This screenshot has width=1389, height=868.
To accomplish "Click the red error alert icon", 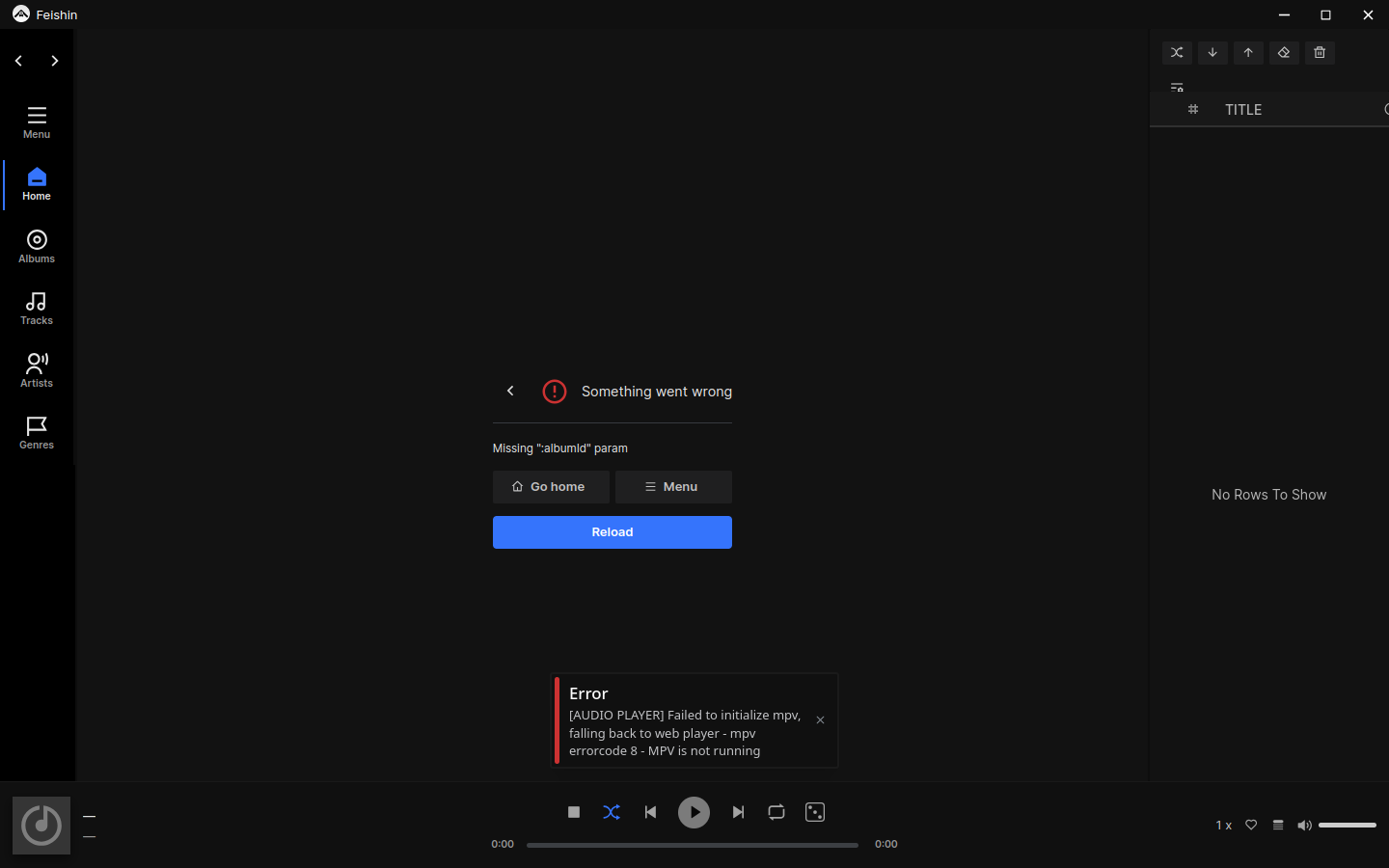I will 555,391.
